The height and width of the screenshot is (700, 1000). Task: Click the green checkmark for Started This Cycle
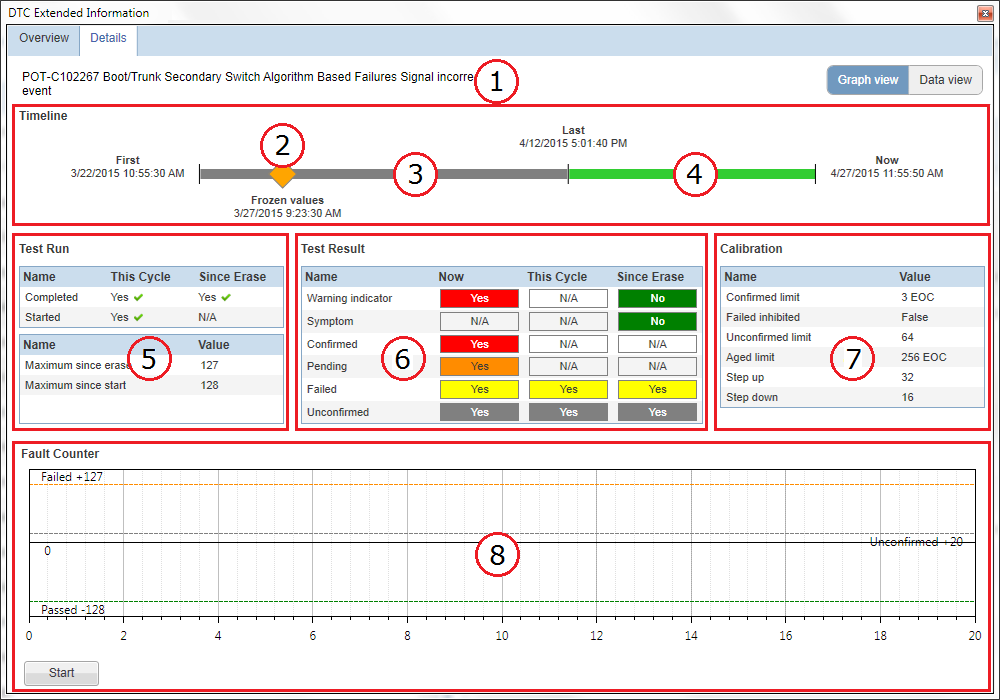pos(138,317)
